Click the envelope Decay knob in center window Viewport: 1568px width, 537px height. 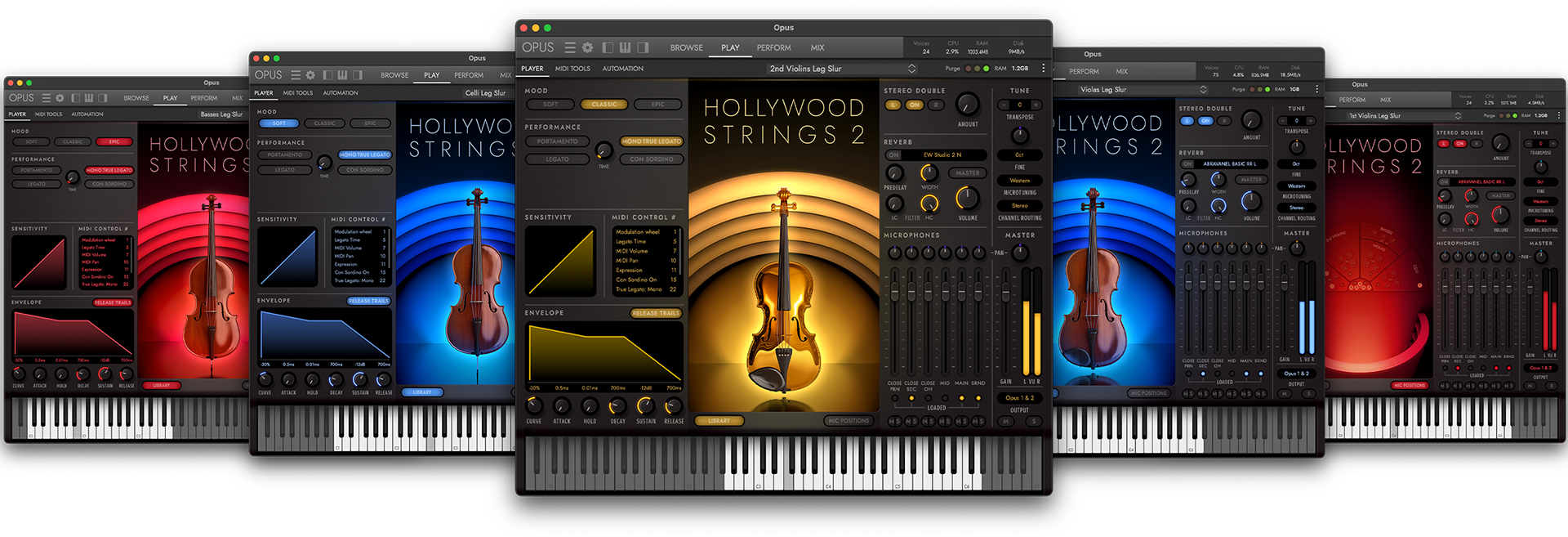[617, 405]
